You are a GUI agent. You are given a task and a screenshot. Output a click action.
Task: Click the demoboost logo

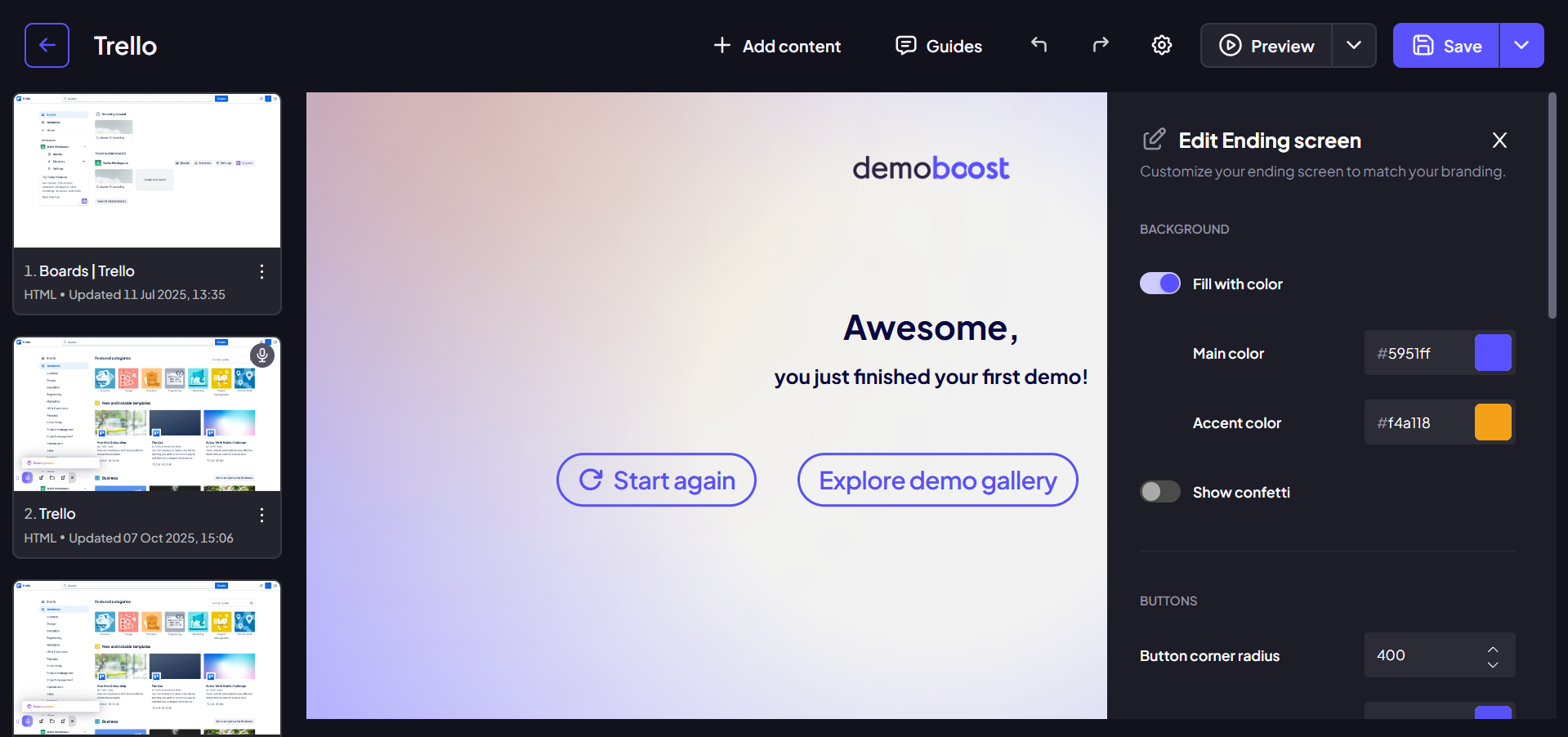(931, 168)
